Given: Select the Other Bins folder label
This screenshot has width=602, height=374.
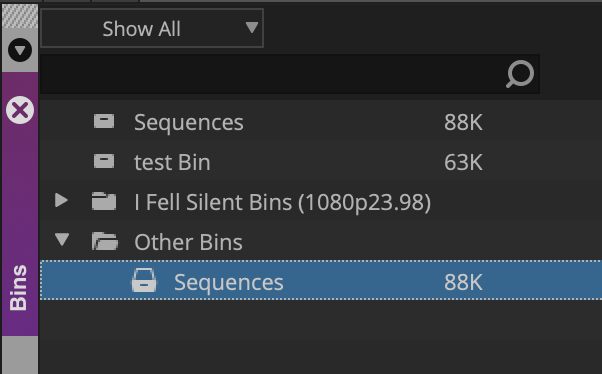Looking at the screenshot, I should [188, 242].
